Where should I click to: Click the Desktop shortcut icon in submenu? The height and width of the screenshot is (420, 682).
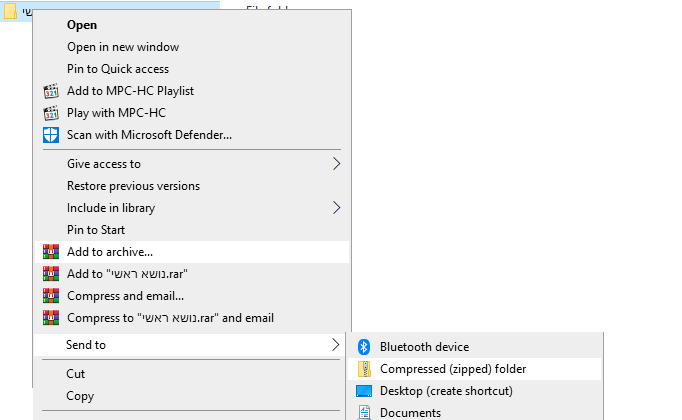pos(364,391)
